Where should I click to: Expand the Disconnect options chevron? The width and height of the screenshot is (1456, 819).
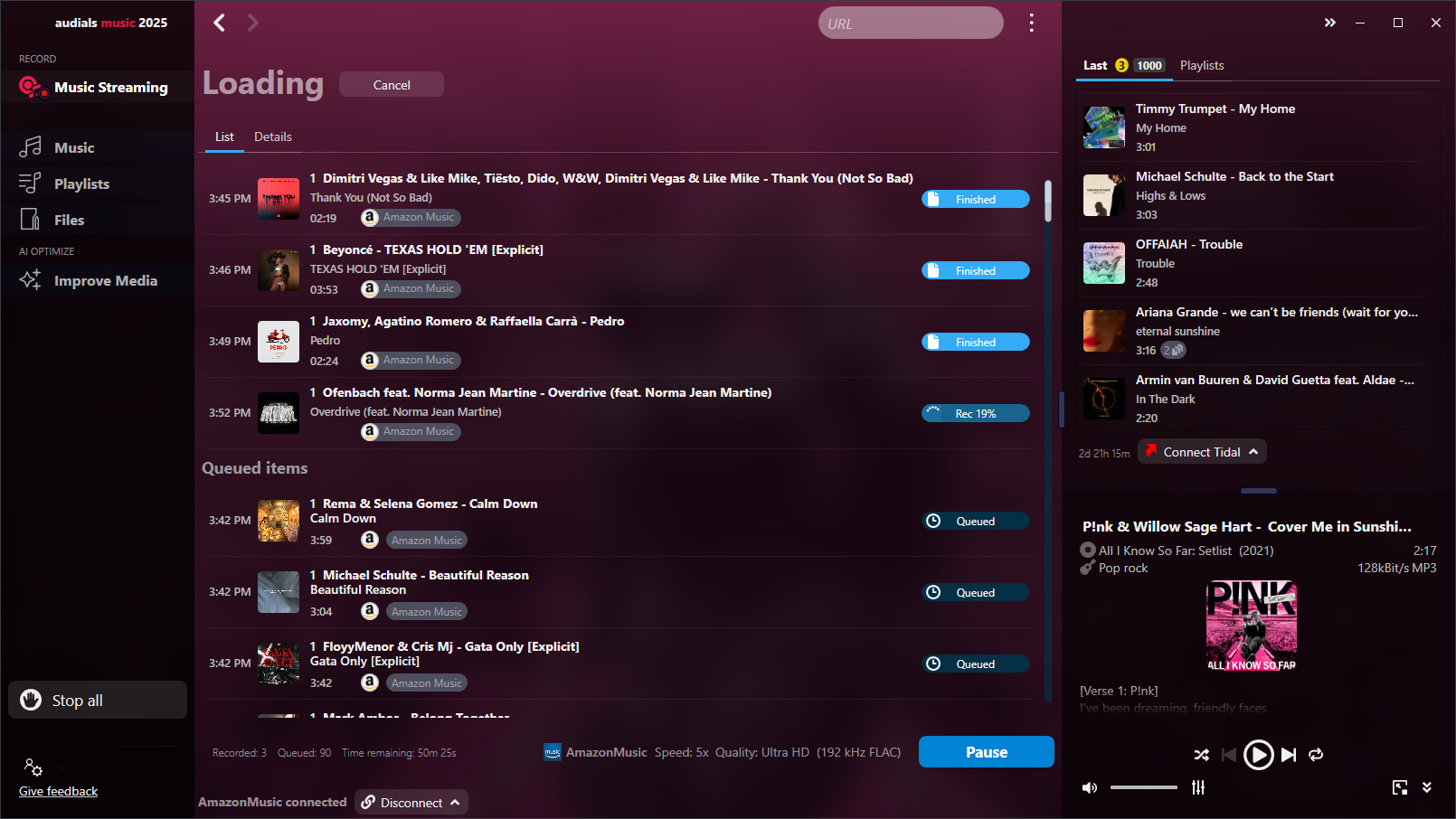pos(455,803)
